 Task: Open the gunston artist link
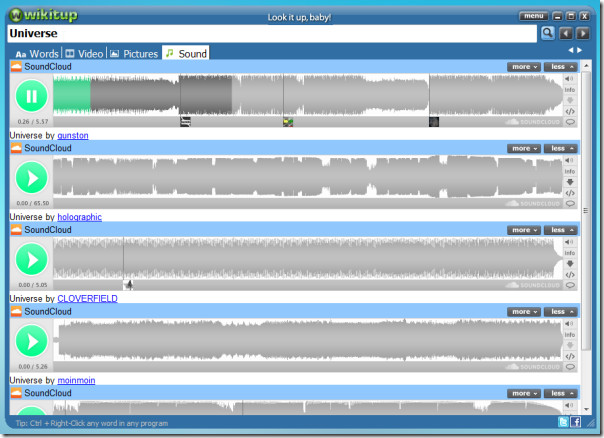click(x=73, y=136)
